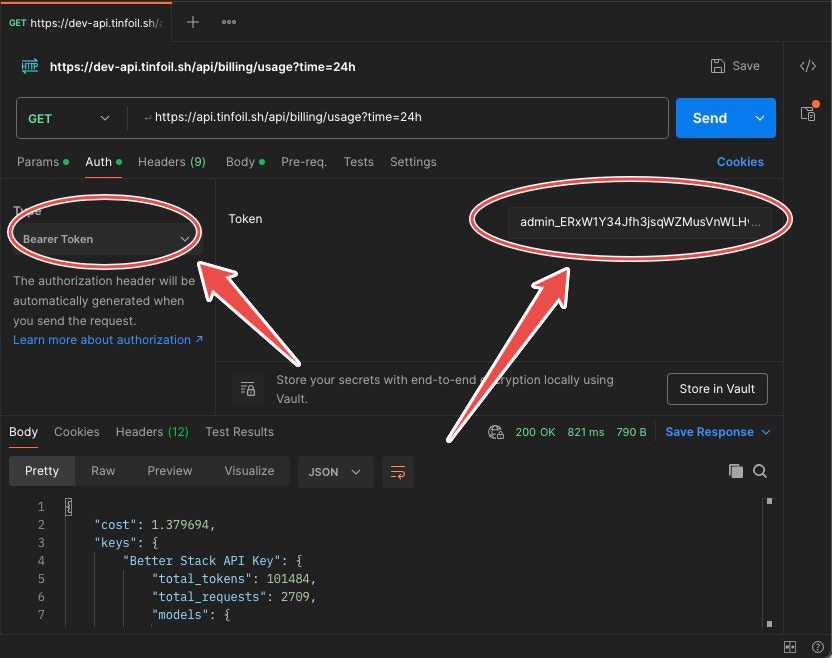The width and height of the screenshot is (832, 658).
Task: Click the Token value input field
Action: [x=639, y=222]
